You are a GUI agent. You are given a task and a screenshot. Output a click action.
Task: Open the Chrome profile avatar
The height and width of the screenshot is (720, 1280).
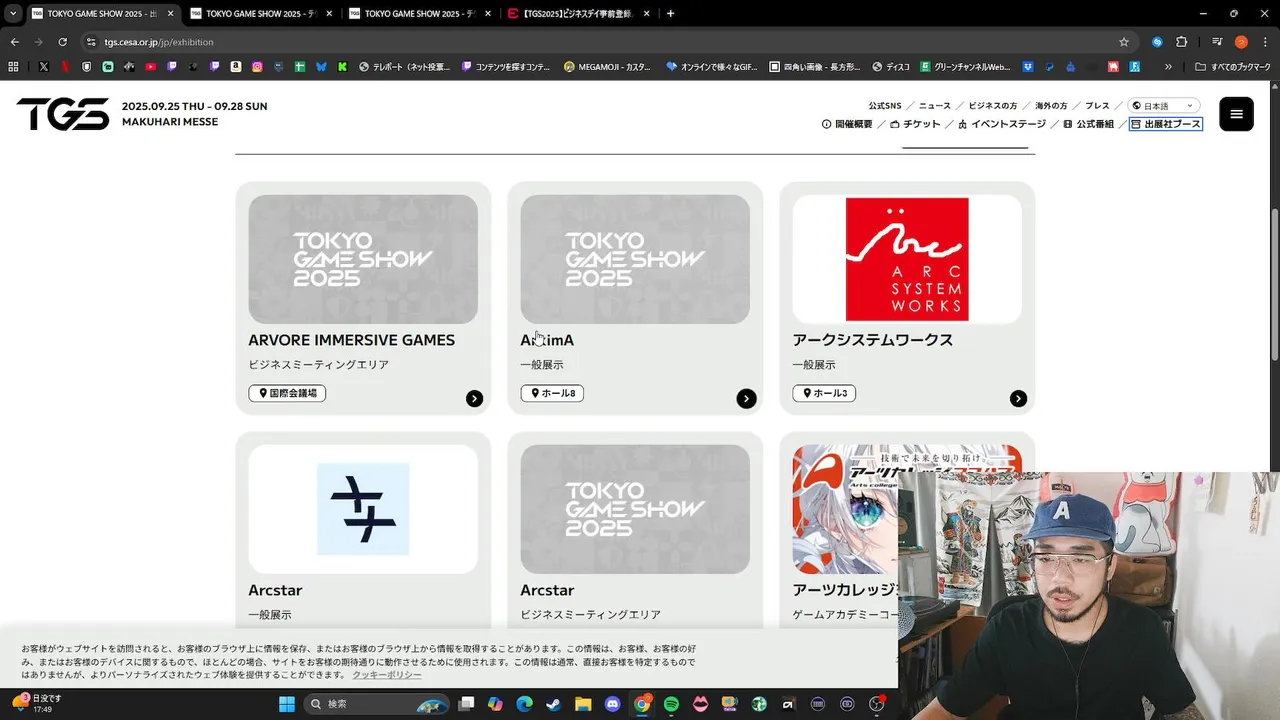pos(1241,42)
